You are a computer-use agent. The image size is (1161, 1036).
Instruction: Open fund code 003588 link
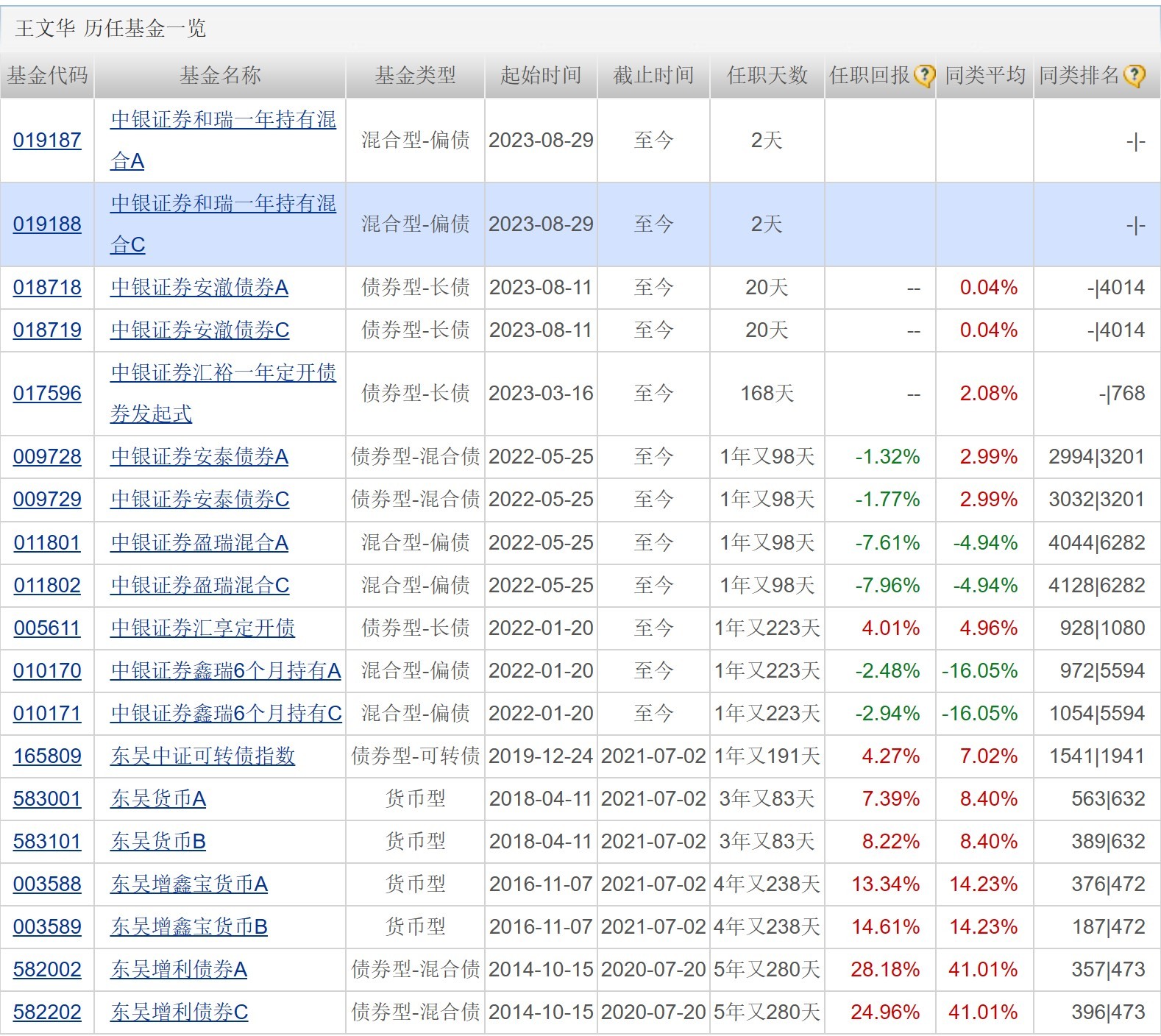pyautogui.click(x=47, y=884)
